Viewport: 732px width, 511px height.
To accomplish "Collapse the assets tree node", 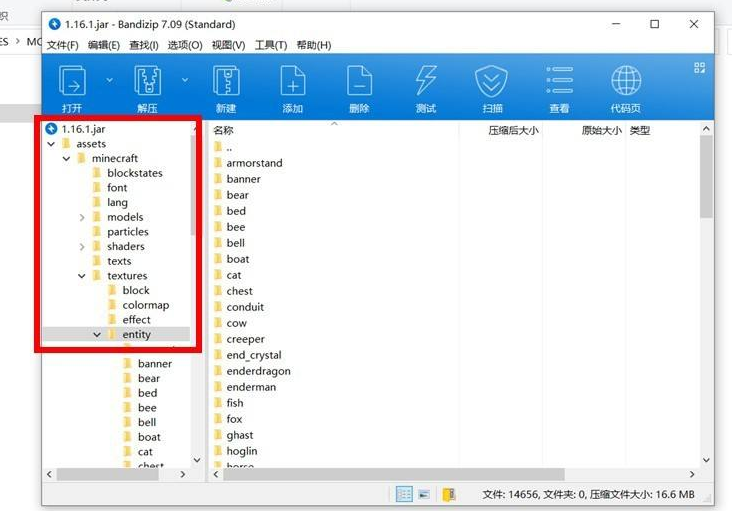I will [x=51, y=144].
